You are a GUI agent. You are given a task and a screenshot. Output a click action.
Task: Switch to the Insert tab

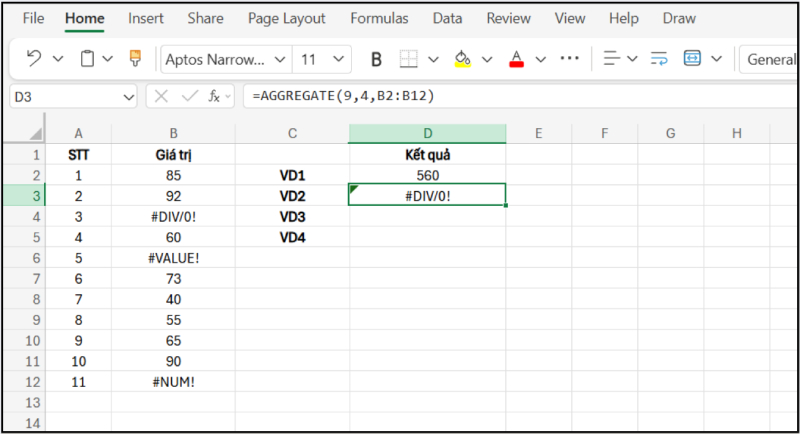(x=145, y=18)
